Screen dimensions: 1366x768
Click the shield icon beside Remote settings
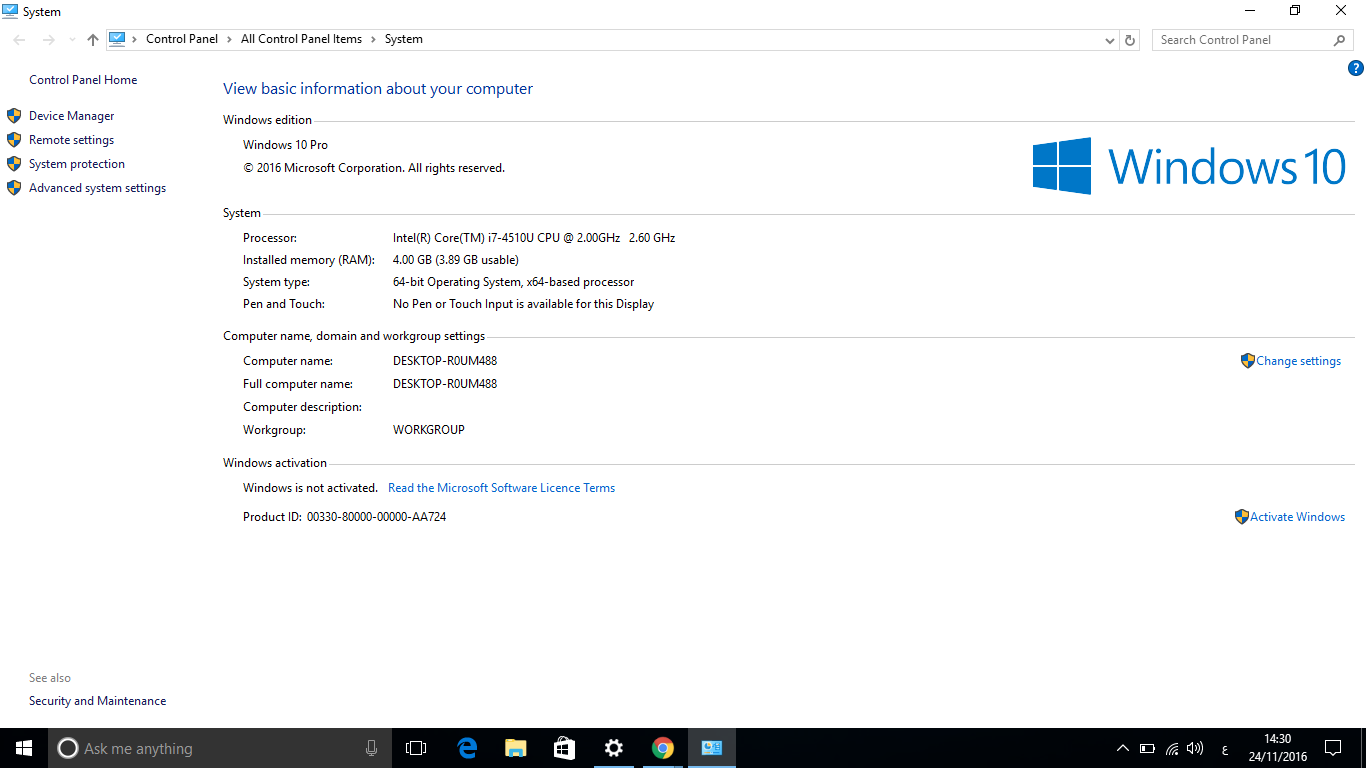click(x=14, y=140)
